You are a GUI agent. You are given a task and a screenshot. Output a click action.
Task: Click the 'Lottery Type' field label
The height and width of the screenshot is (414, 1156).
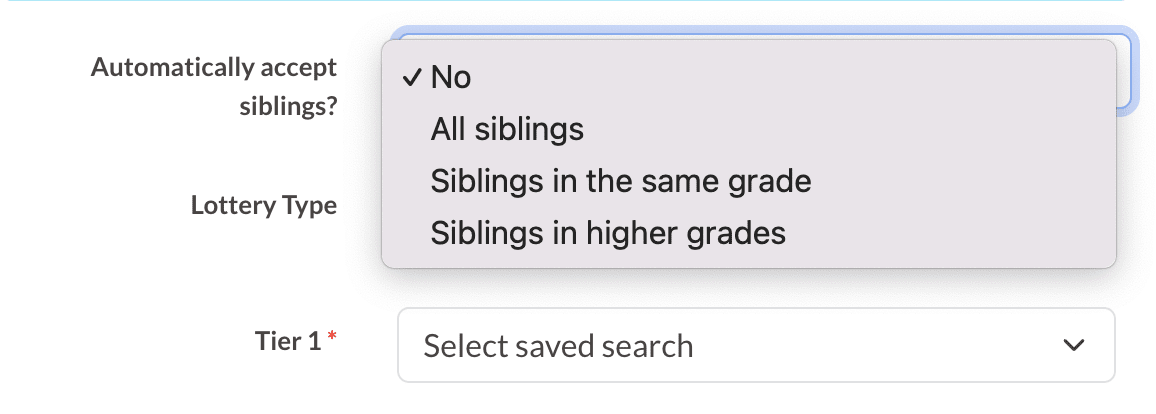tap(264, 205)
